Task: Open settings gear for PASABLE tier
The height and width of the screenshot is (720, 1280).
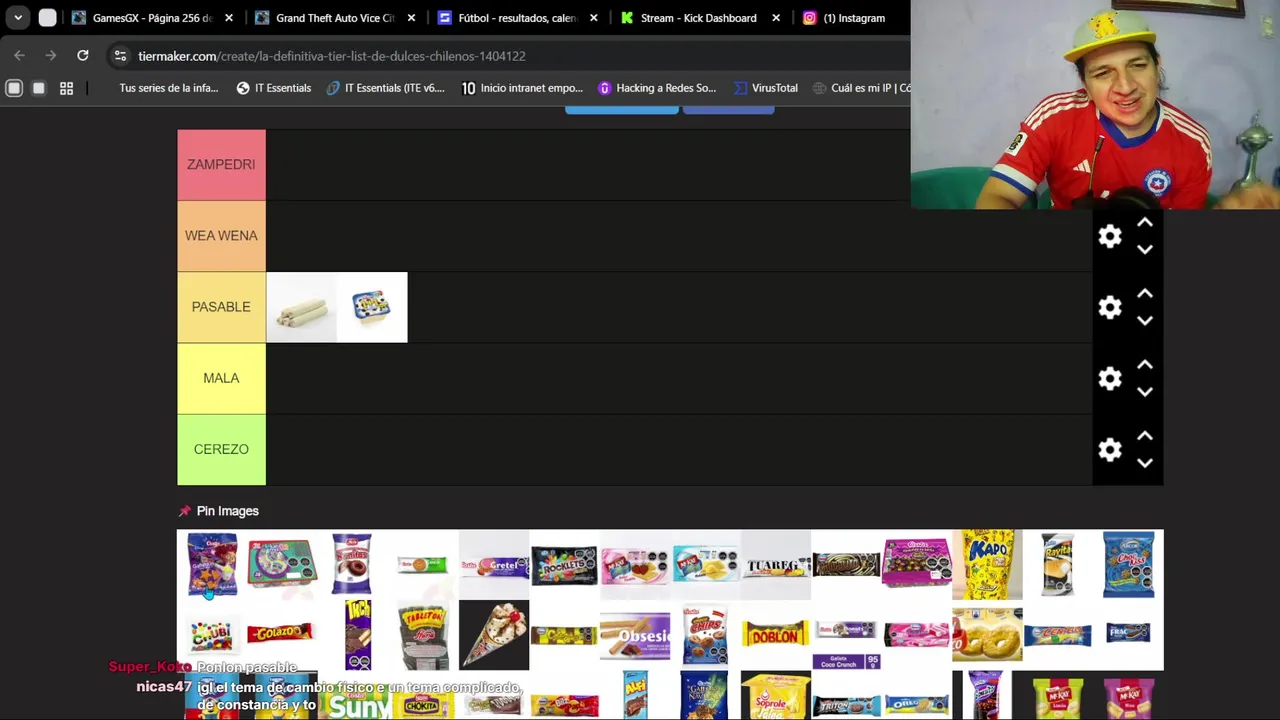Action: pos(1110,307)
